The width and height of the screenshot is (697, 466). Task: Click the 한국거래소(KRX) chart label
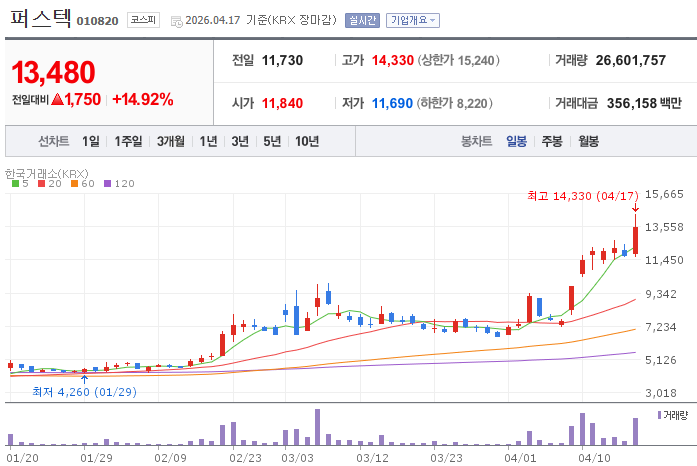pos(47,173)
